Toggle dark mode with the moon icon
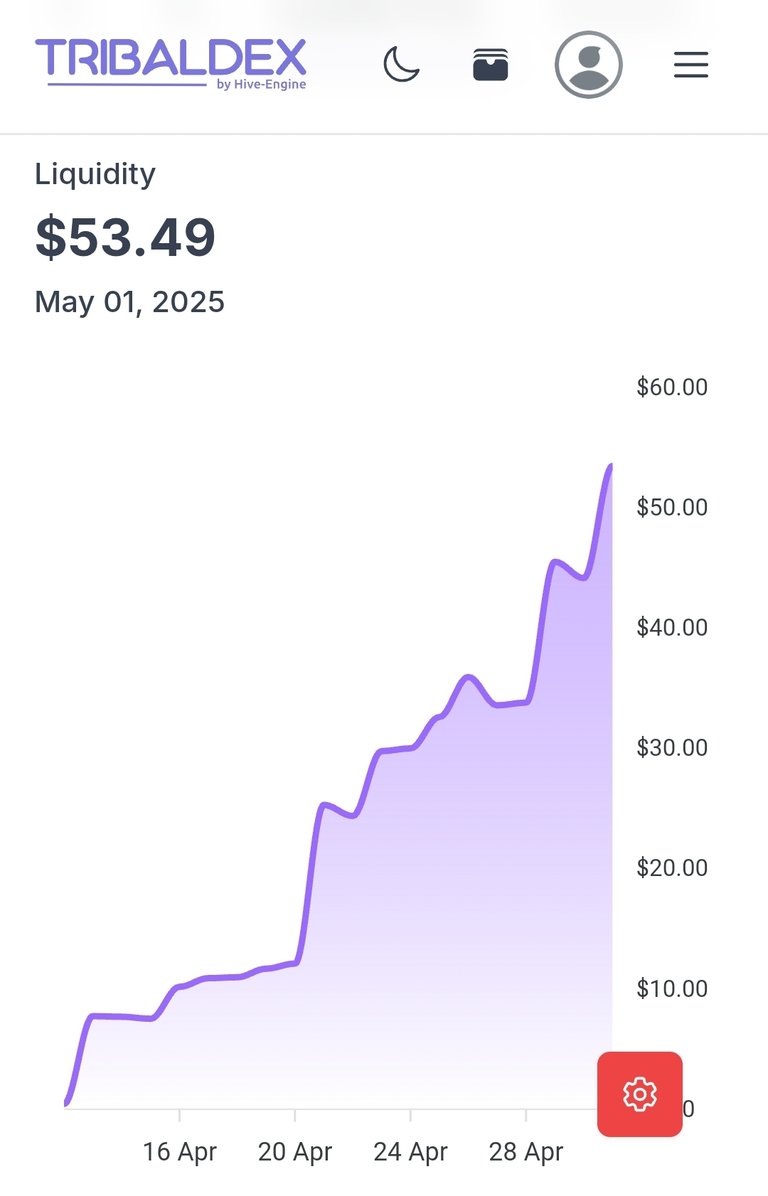The height and width of the screenshot is (1196, 768). pyautogui.click(x=401, y=65)
